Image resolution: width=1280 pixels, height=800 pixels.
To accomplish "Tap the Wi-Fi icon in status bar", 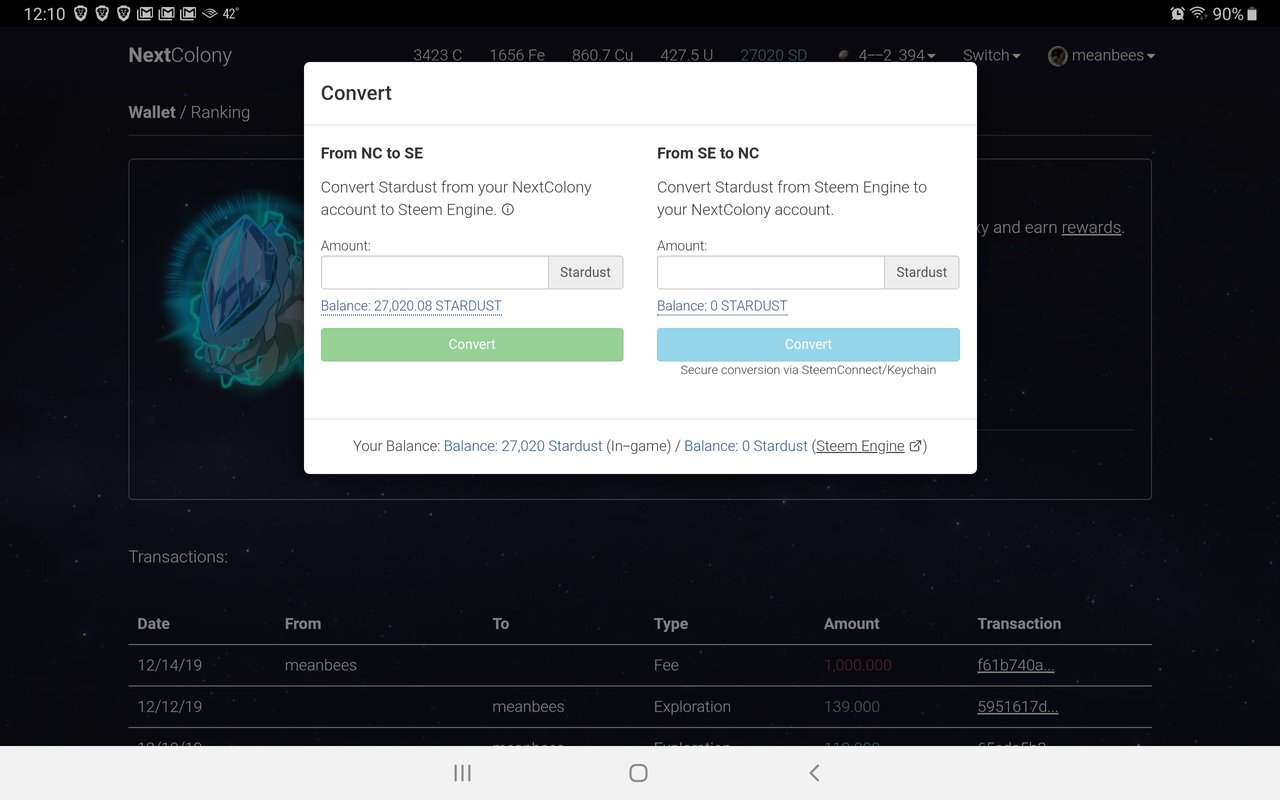I will (1198, 14).
